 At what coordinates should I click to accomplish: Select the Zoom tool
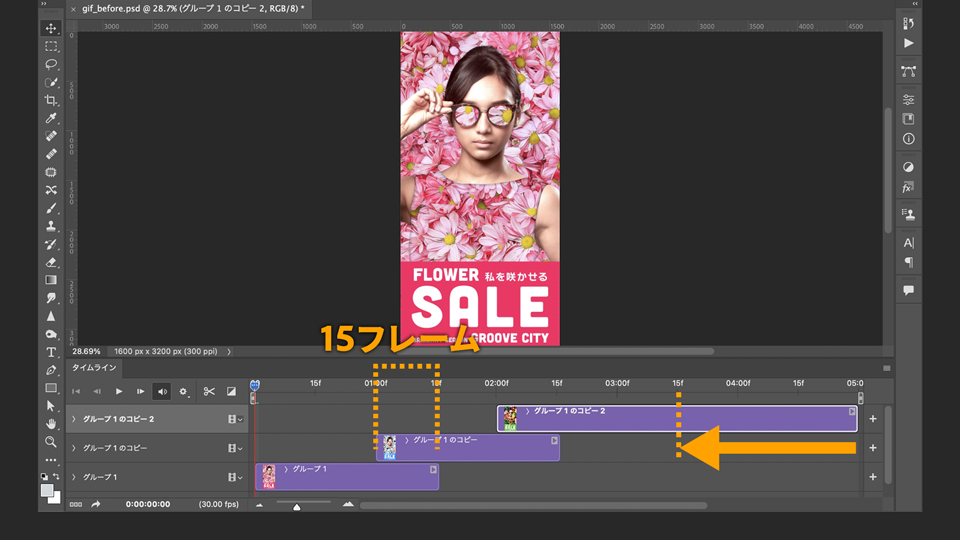tap(51, 441)
